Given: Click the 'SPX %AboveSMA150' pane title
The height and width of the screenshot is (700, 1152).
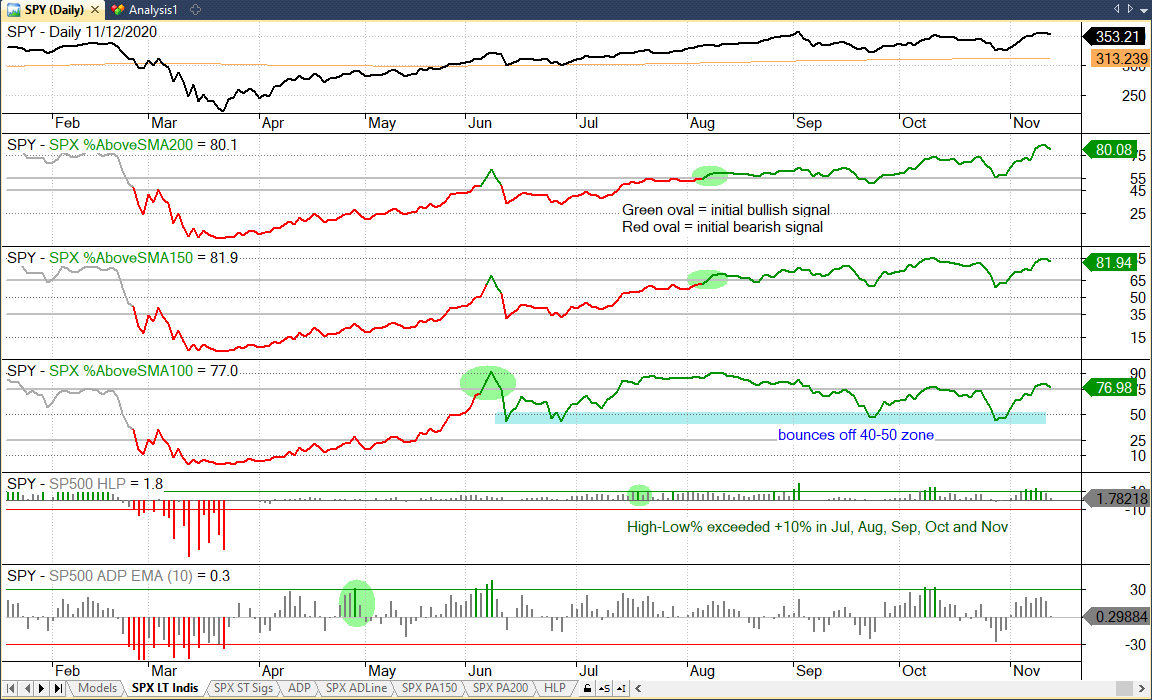Looking at the screenshot, I should point(121,258).
